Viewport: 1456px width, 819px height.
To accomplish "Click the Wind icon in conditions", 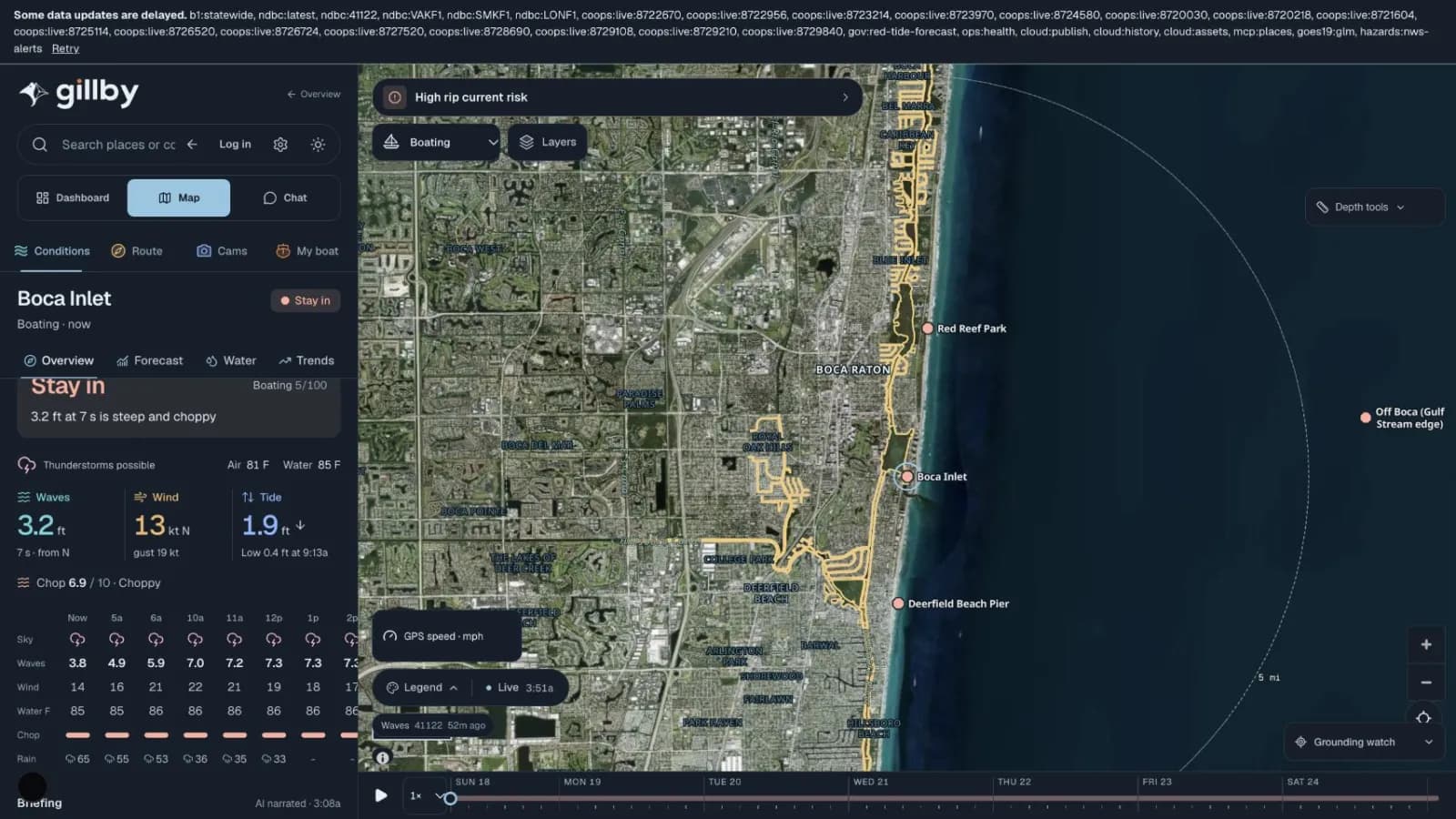I will [140, 498].
